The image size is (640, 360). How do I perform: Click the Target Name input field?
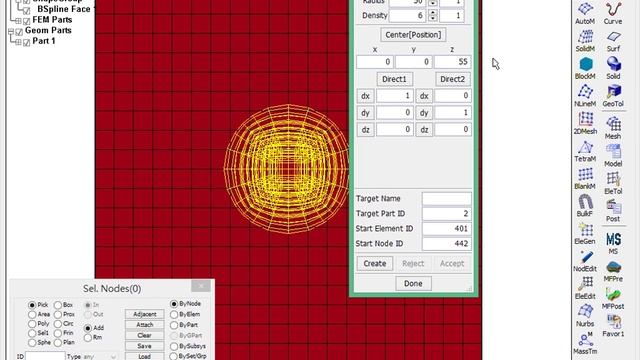click(x=447, y=199)
